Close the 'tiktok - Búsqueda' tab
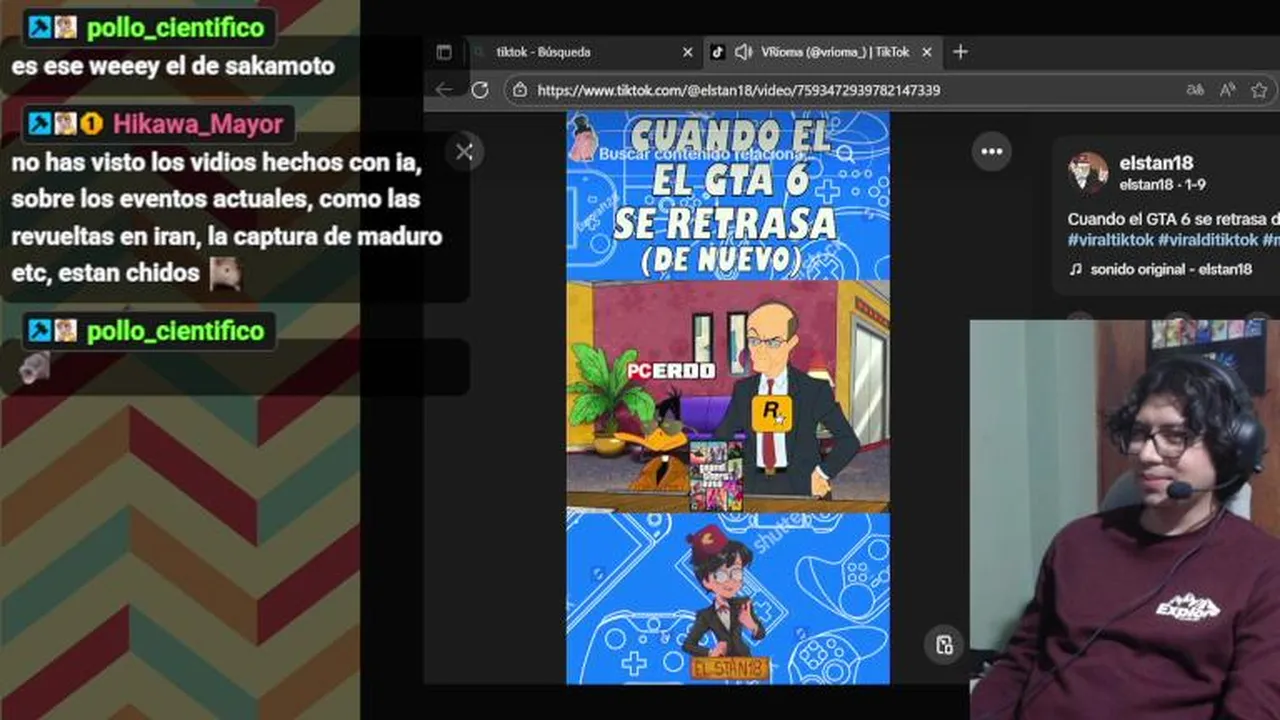The height and width of the screenshot is (720, 1280). pos(687,52)
